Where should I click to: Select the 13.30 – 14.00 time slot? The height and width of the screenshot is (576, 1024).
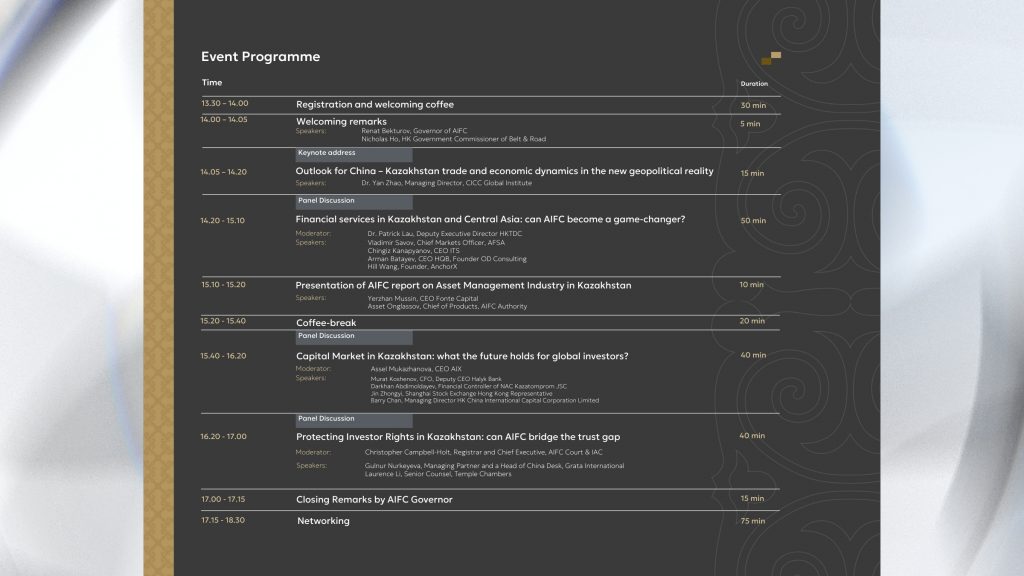[x=225, y=103]
